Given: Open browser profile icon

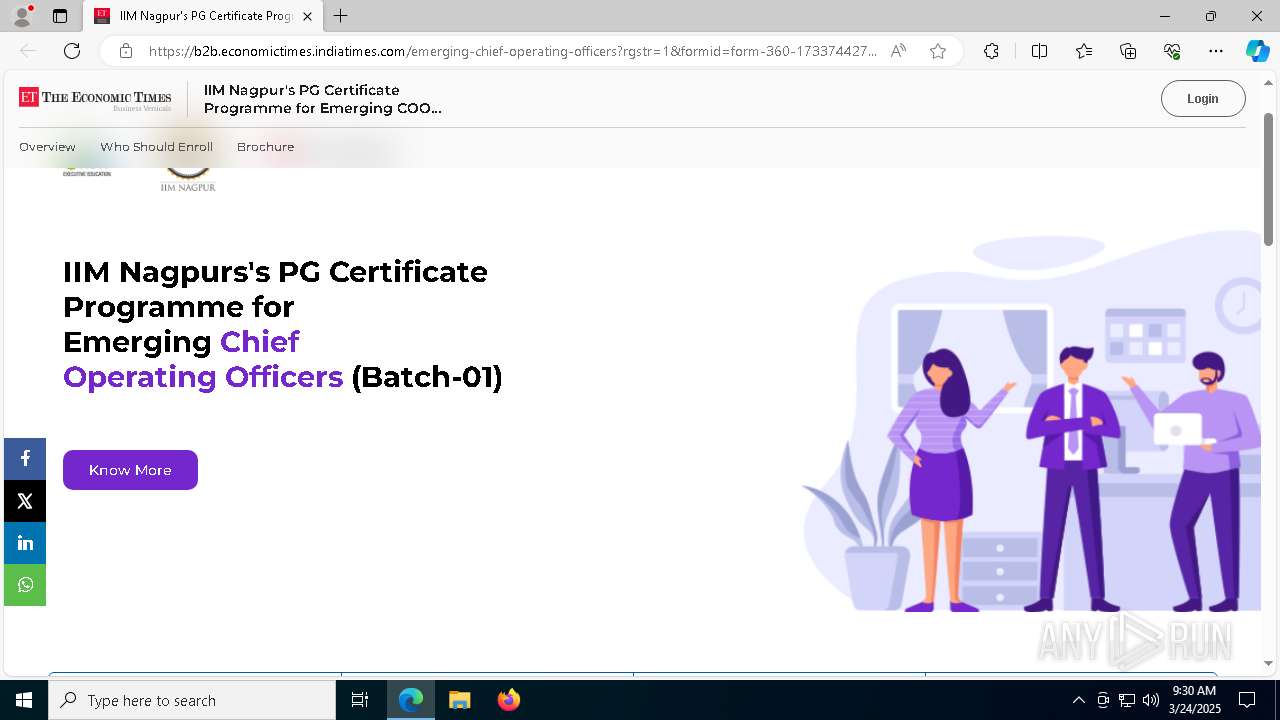Looking at the screenshot, I should pos(22,16).
